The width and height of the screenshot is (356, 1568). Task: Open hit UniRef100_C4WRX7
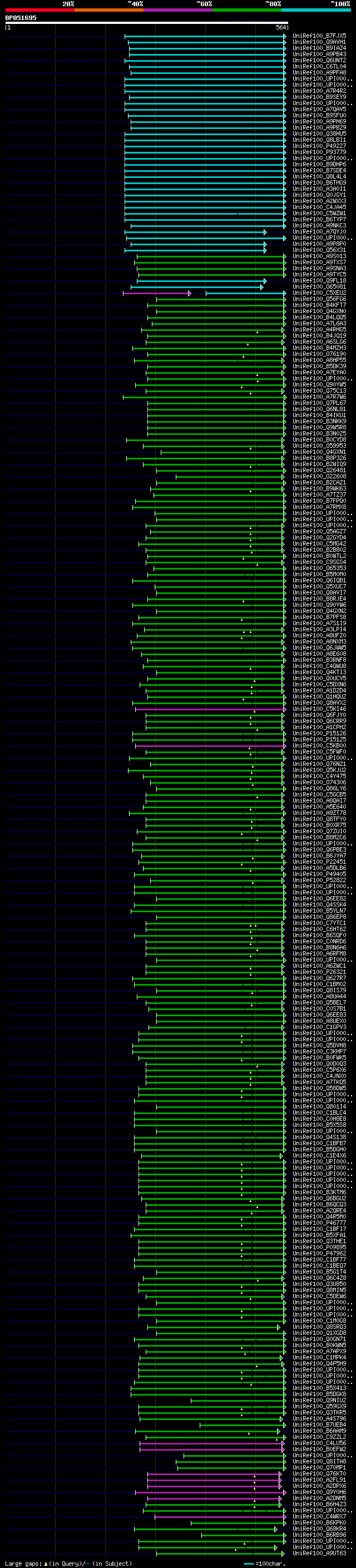[319, 1516]
